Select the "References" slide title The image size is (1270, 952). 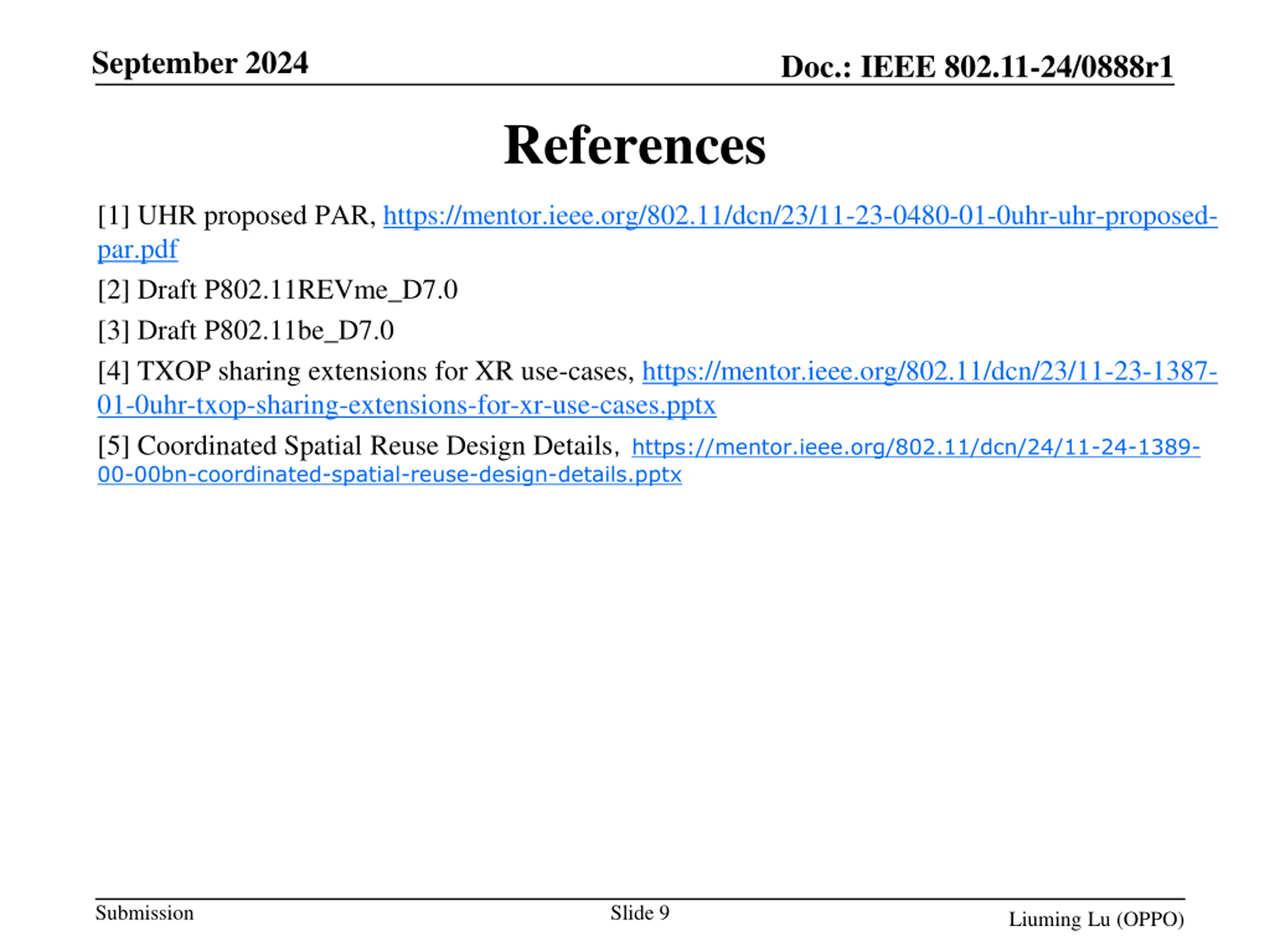pos(635,145)
